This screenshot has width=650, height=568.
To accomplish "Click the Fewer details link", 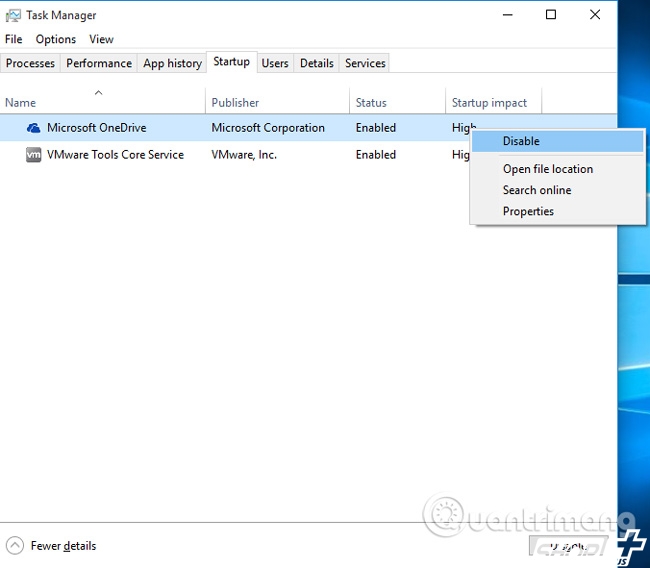I will tap(63, 546).
